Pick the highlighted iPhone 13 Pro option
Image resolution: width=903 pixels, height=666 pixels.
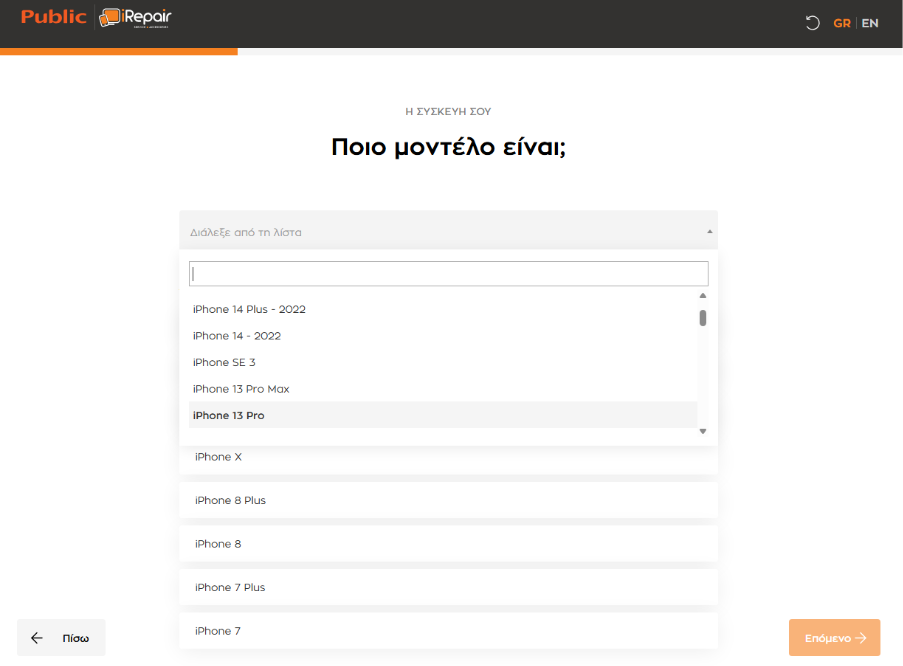[229, 415]
